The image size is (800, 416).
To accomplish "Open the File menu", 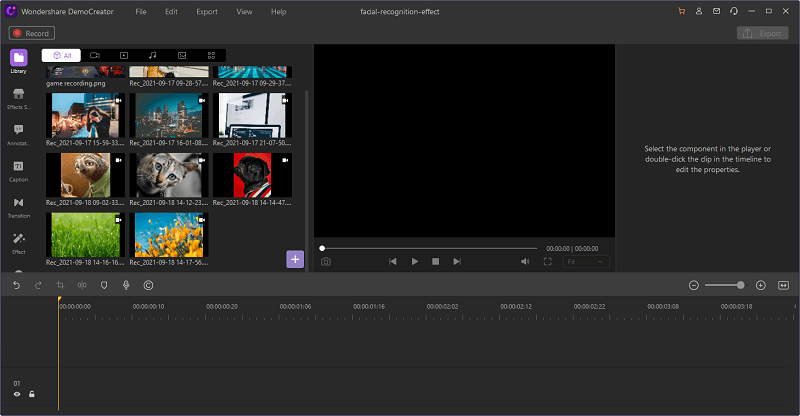I will [141, 11].
